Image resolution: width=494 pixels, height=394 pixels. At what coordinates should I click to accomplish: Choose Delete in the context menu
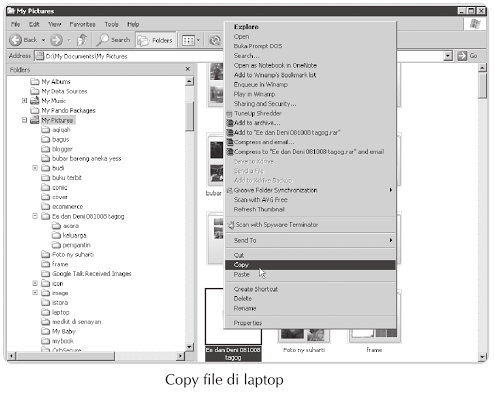pyautogui.click(x=310, y=299)
